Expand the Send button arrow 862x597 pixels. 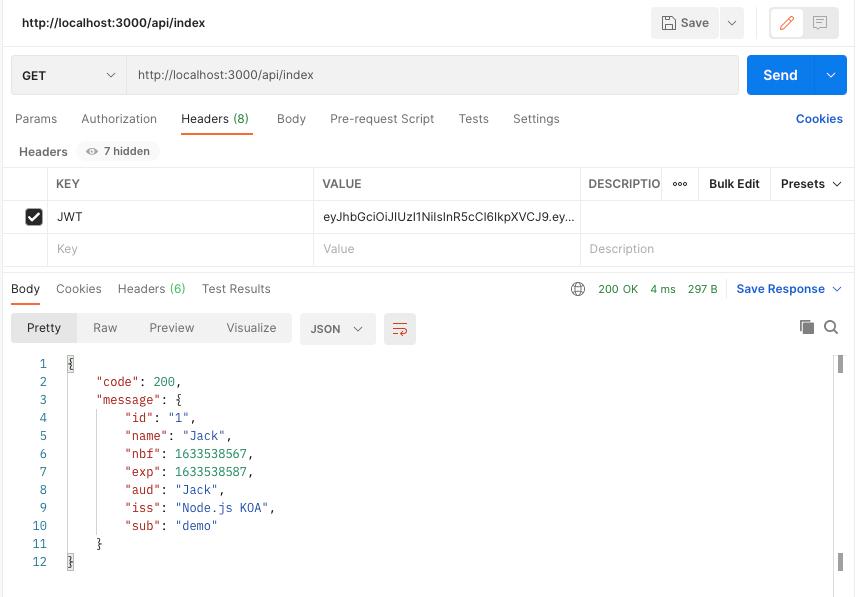(x=830, y=75)
